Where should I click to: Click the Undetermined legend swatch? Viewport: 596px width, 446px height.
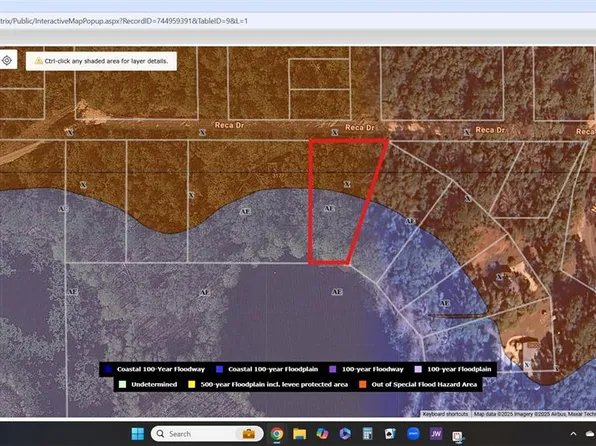(122, 384)
